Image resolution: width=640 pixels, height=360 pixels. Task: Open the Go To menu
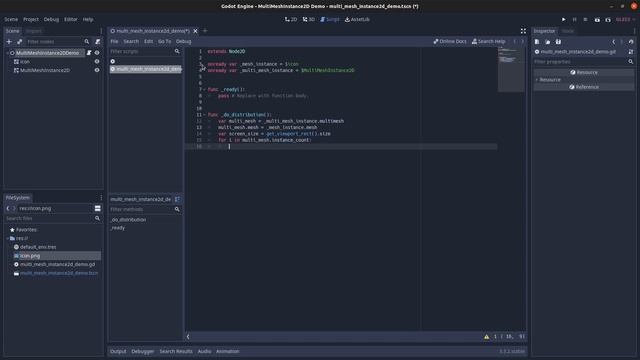coord(164,41)
